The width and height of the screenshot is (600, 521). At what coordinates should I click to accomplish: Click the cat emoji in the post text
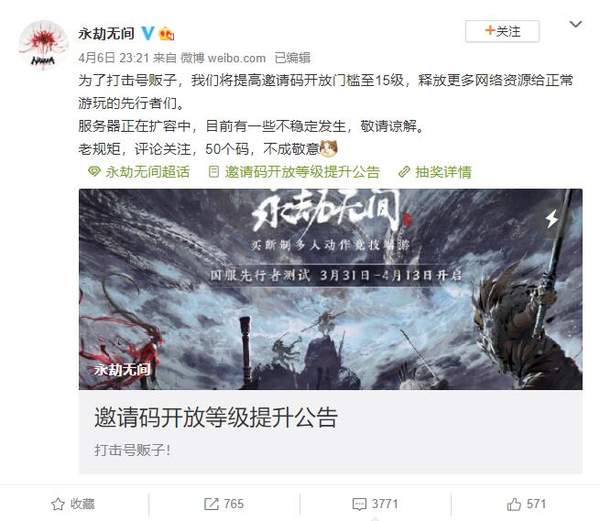(328, 149)
